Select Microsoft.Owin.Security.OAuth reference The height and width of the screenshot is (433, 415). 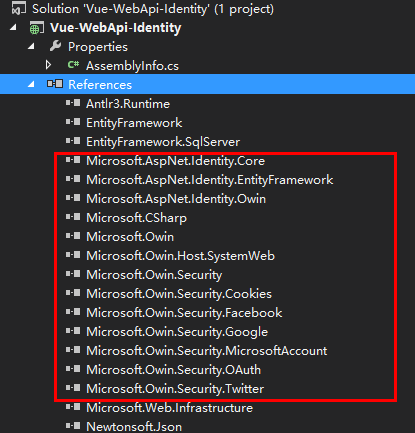pyautogui.click(x=174, y=370)
